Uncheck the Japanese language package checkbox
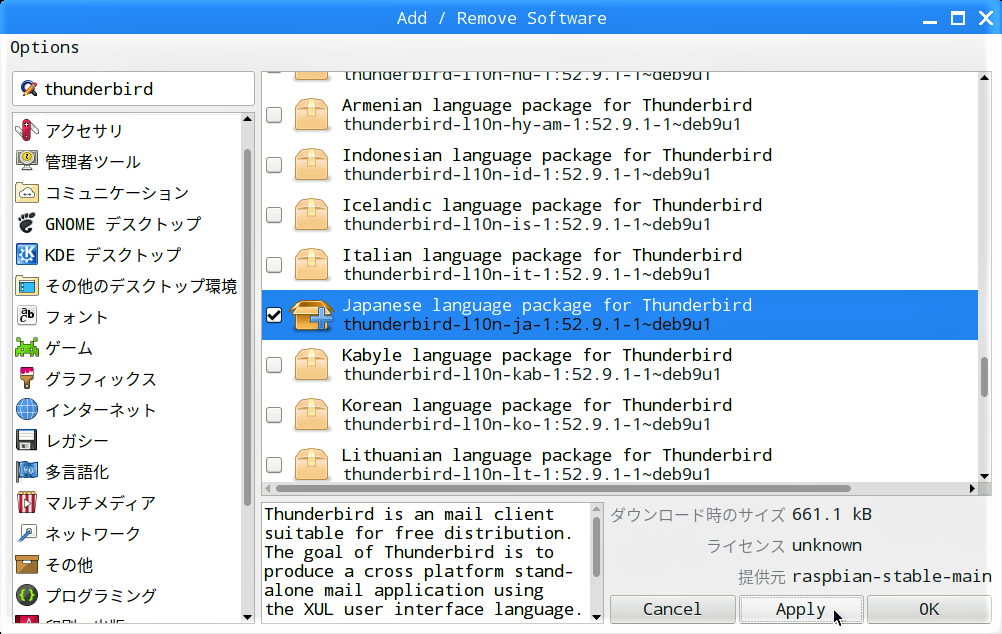This screenshot has height=634, width=1002. (x=274, y=314)
